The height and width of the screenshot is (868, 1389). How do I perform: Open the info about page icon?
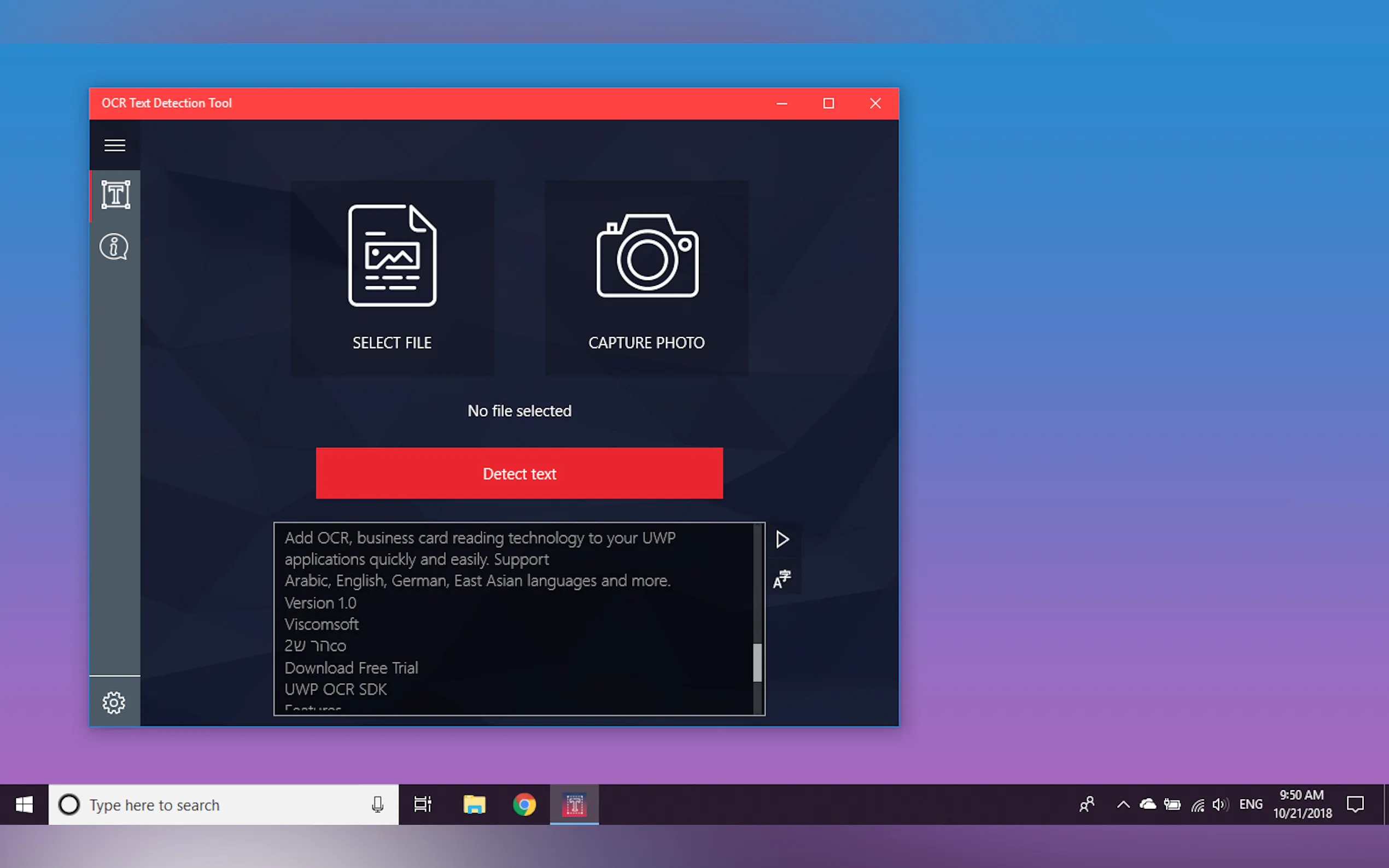[x=114, y=248]
